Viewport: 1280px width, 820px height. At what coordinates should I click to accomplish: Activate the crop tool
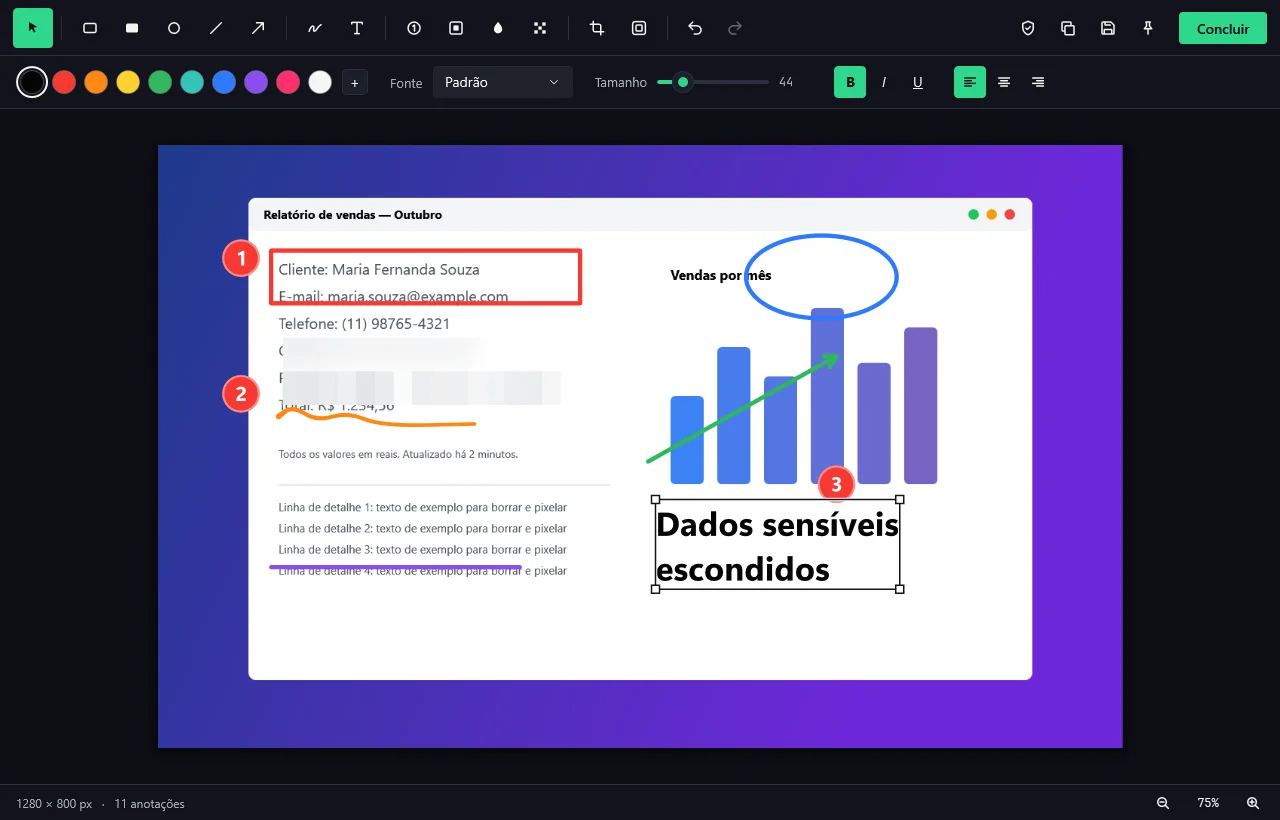tap(597, 28)
